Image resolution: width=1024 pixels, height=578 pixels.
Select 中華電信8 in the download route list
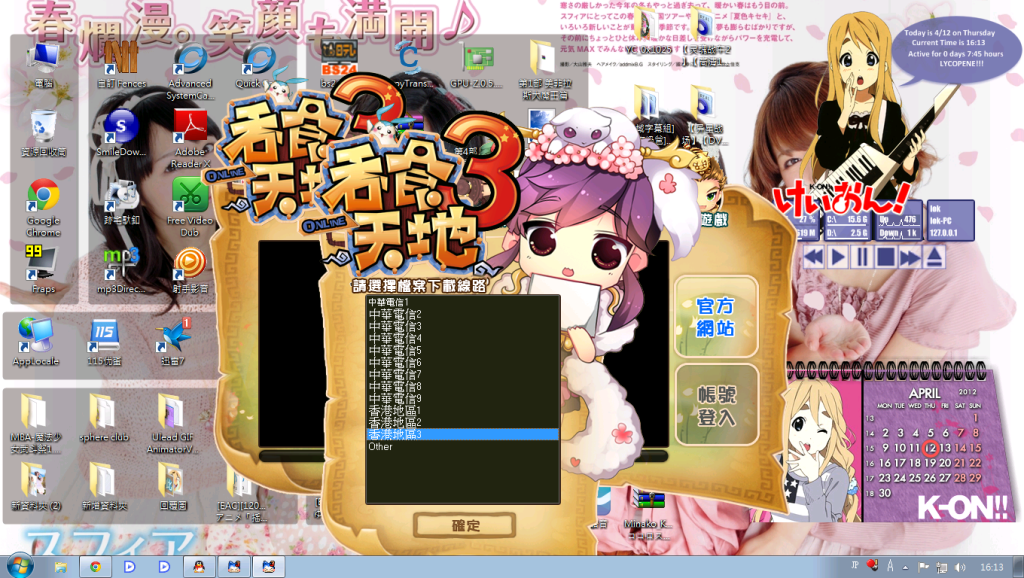462,386
